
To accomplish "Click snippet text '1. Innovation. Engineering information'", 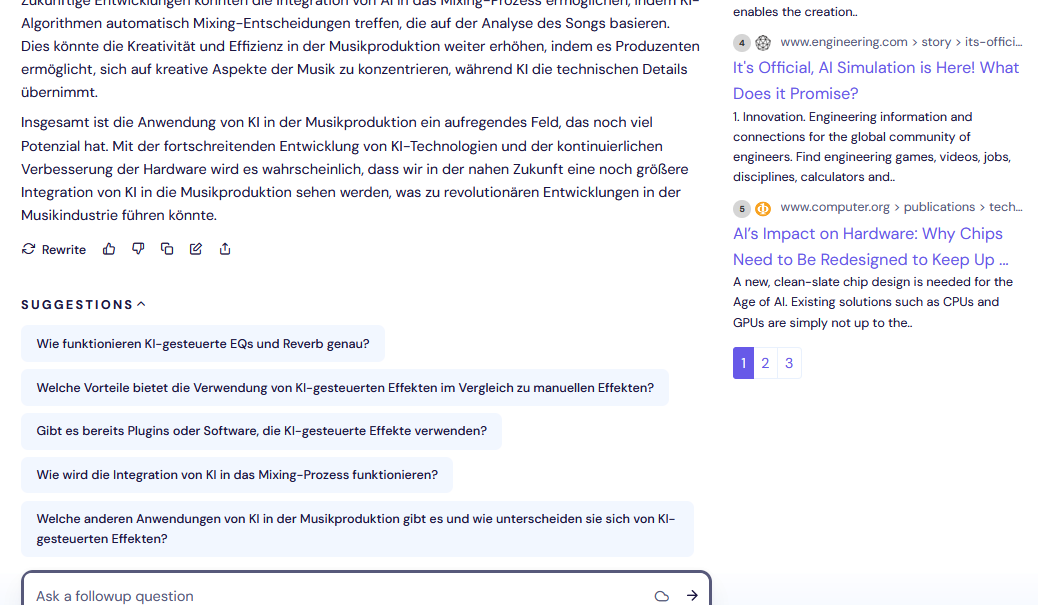I will [872, 147].
